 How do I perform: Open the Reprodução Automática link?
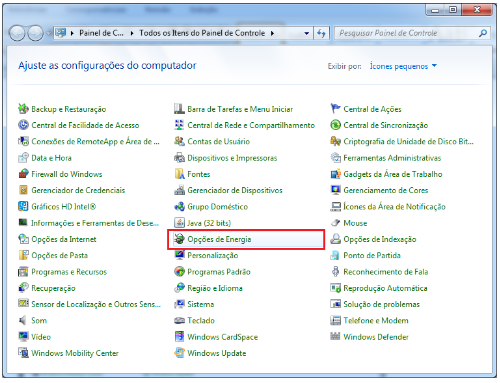click(385, 288)
